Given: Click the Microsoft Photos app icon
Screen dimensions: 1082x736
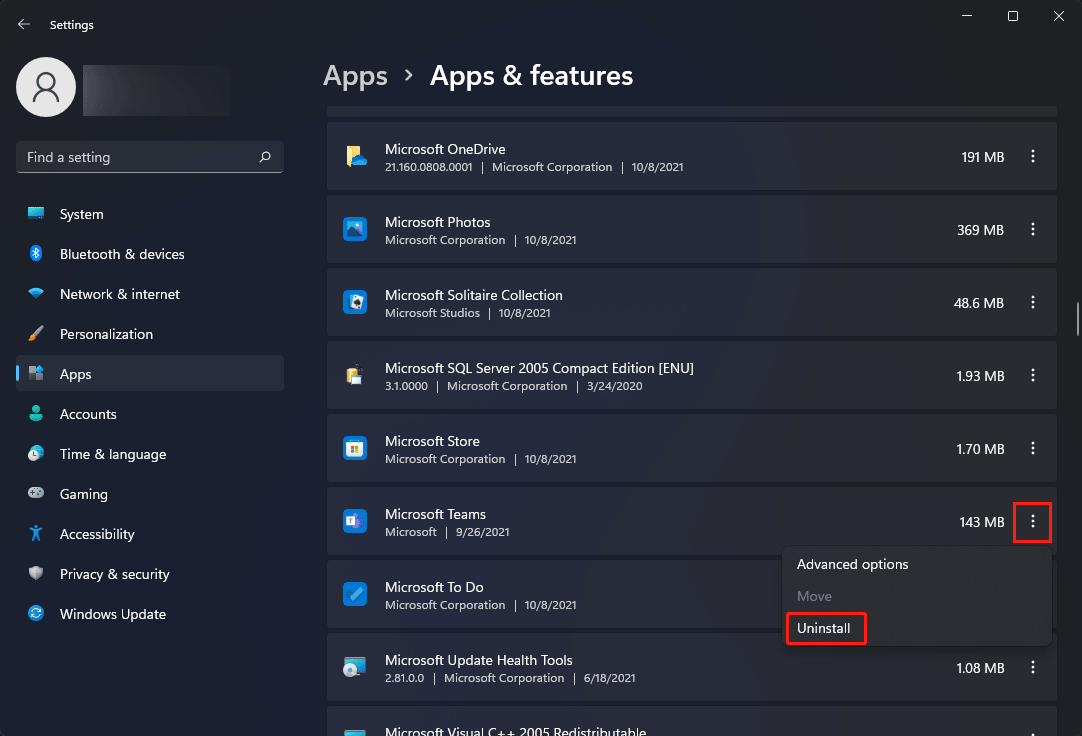Looking at the screenshot, I should (355, 229).
